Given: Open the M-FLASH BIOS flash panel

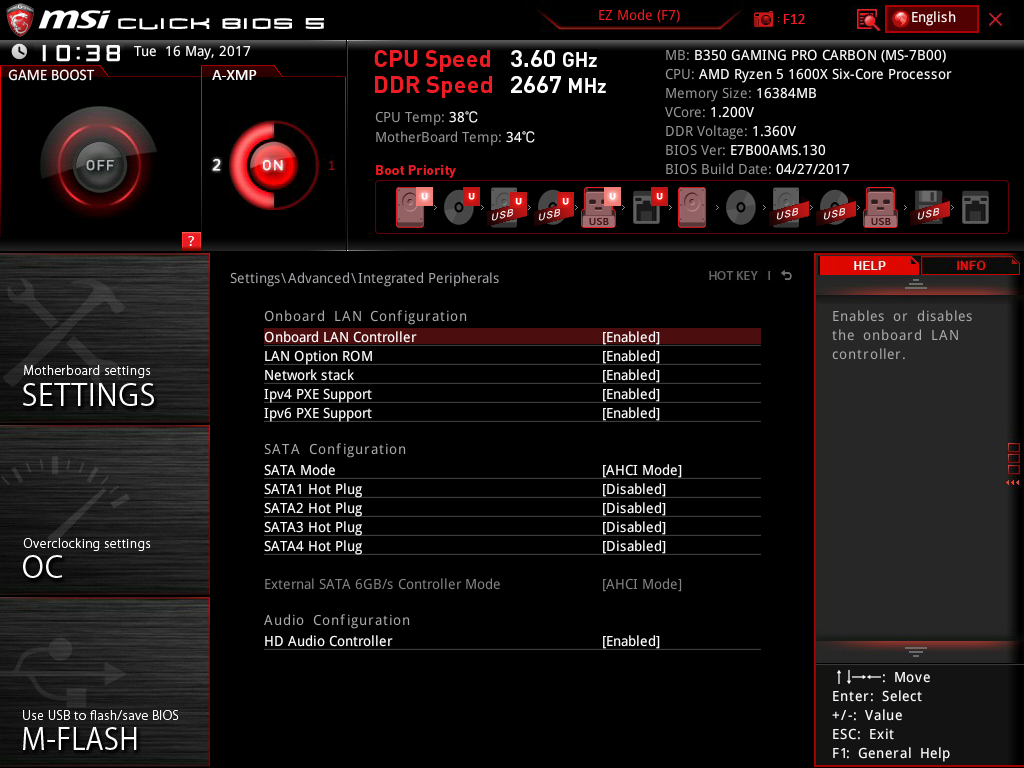Looking at the screenshot, I should pyautogui.click(x=104, y=682).
